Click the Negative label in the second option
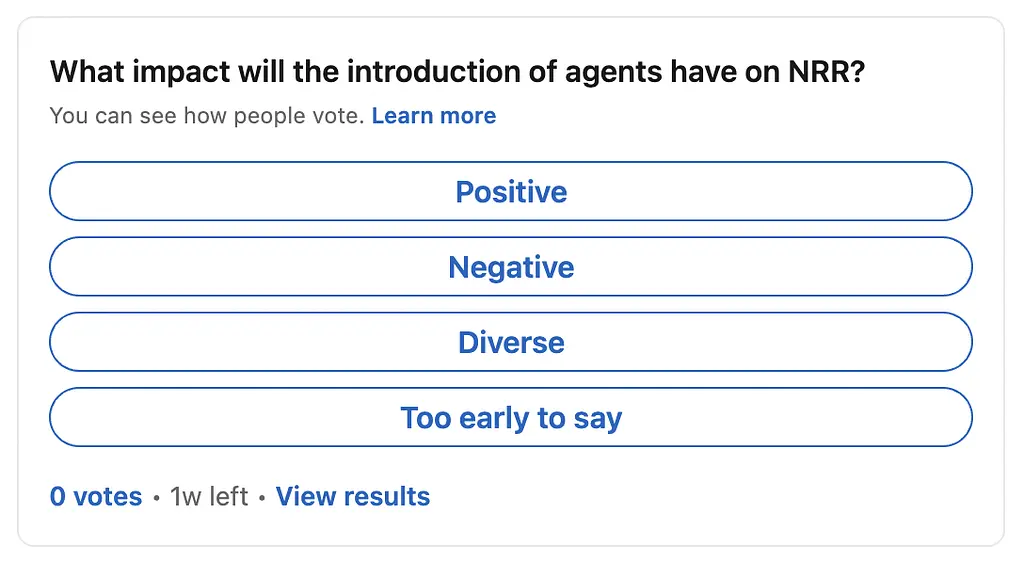The height and width of the screenshot is (563, 1024). tap(511, 267)
